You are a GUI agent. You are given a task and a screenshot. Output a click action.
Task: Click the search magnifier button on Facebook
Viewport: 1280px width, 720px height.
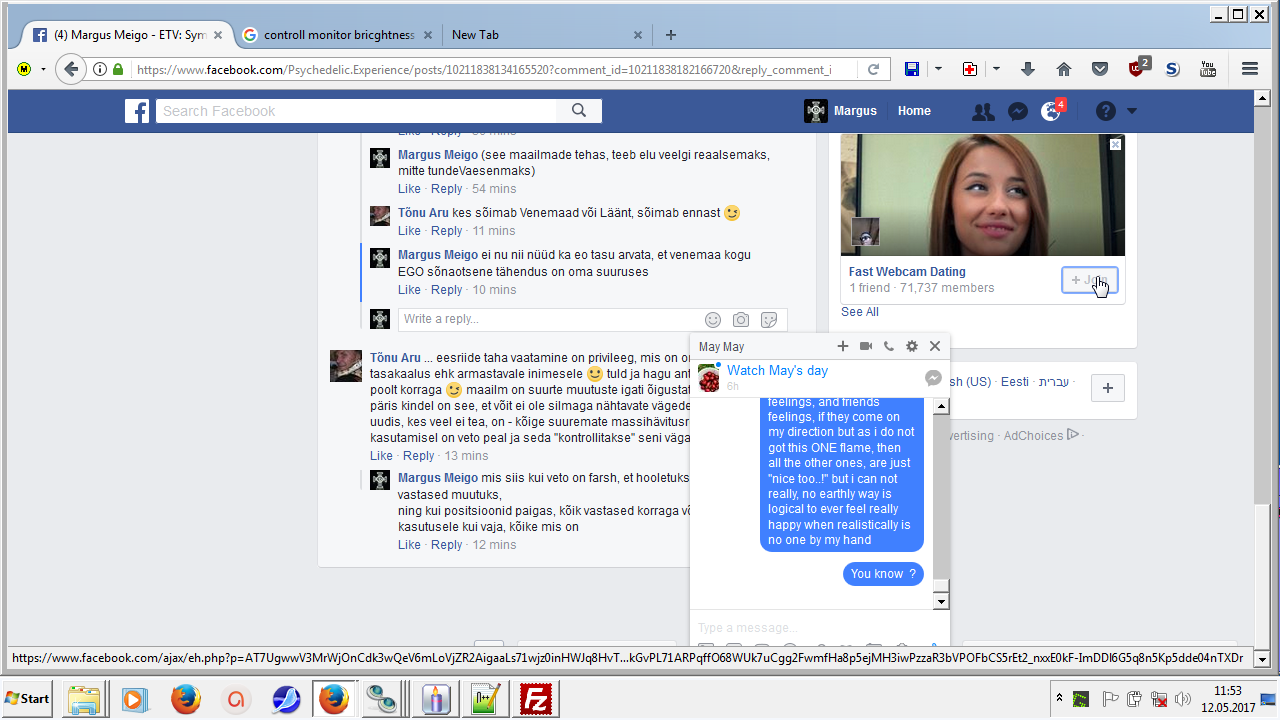(579, 111)
